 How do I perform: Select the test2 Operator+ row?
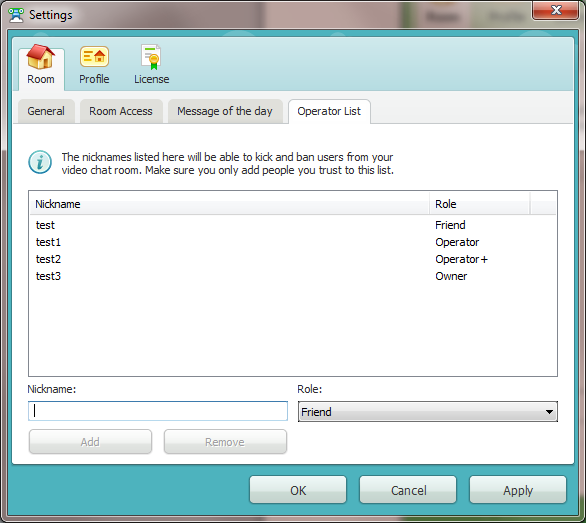(x=293, y=259)
